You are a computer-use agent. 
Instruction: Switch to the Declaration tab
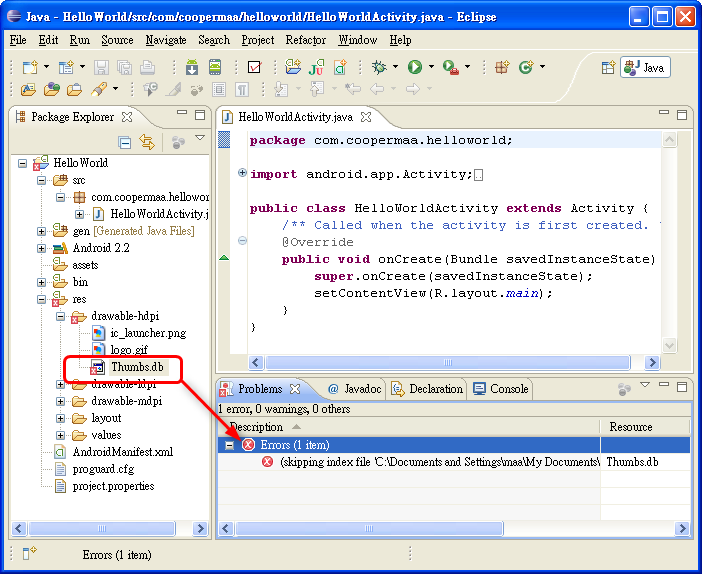tap(427, 389)
